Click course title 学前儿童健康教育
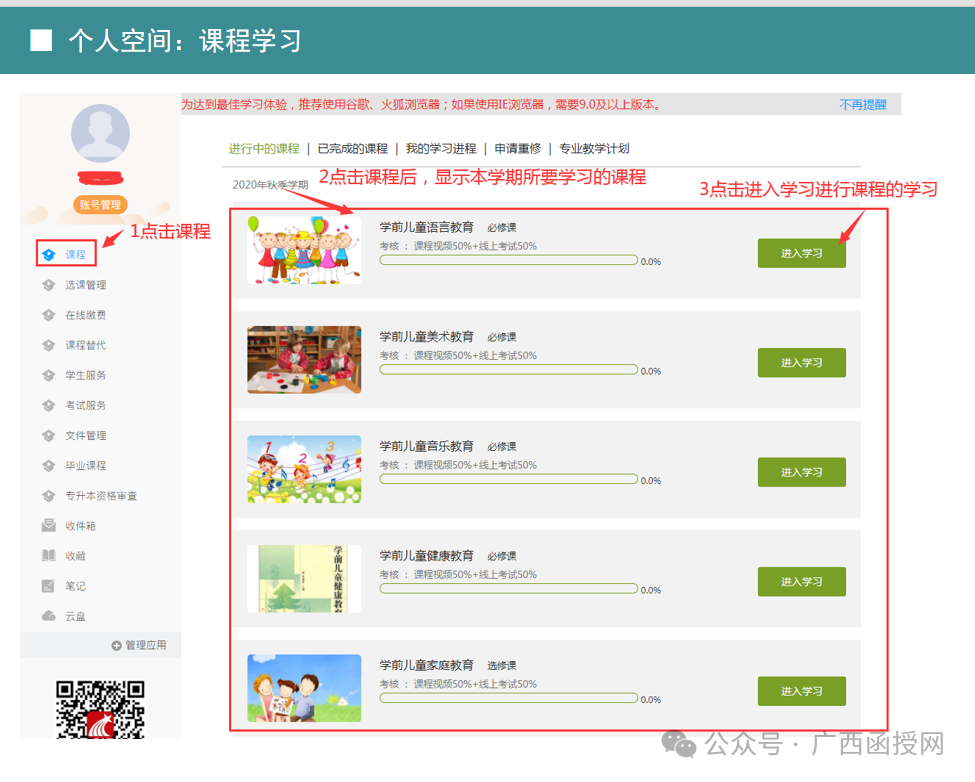 pyautogui.click(x=427, y=556)
